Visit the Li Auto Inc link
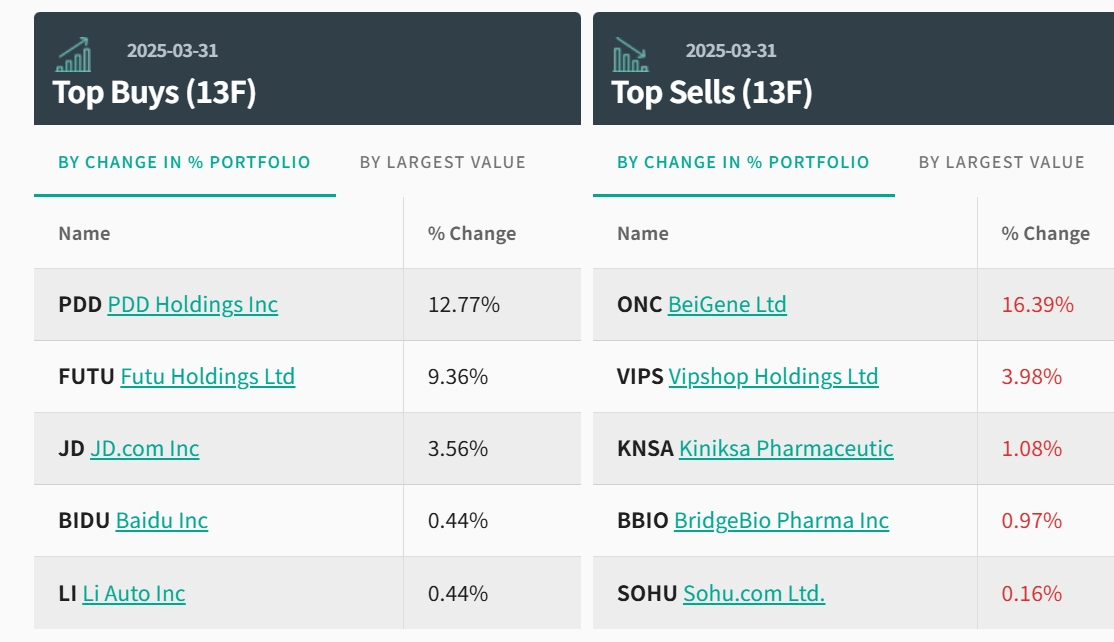This screenshot has height=642, width=1114. (134, 594)
